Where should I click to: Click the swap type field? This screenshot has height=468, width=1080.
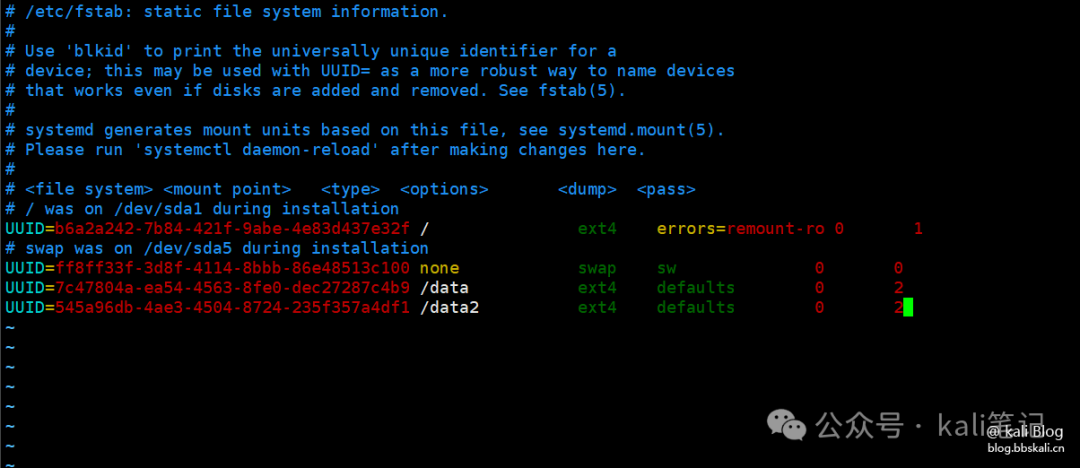597,268
